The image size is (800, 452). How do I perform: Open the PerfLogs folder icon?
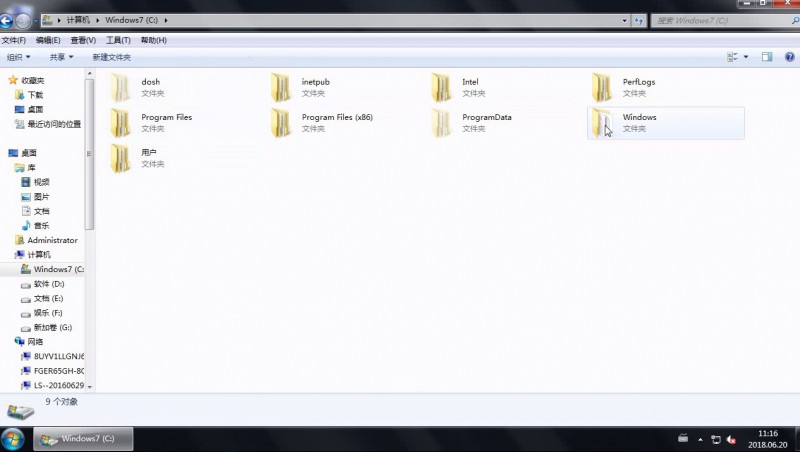tap(602, 87)
